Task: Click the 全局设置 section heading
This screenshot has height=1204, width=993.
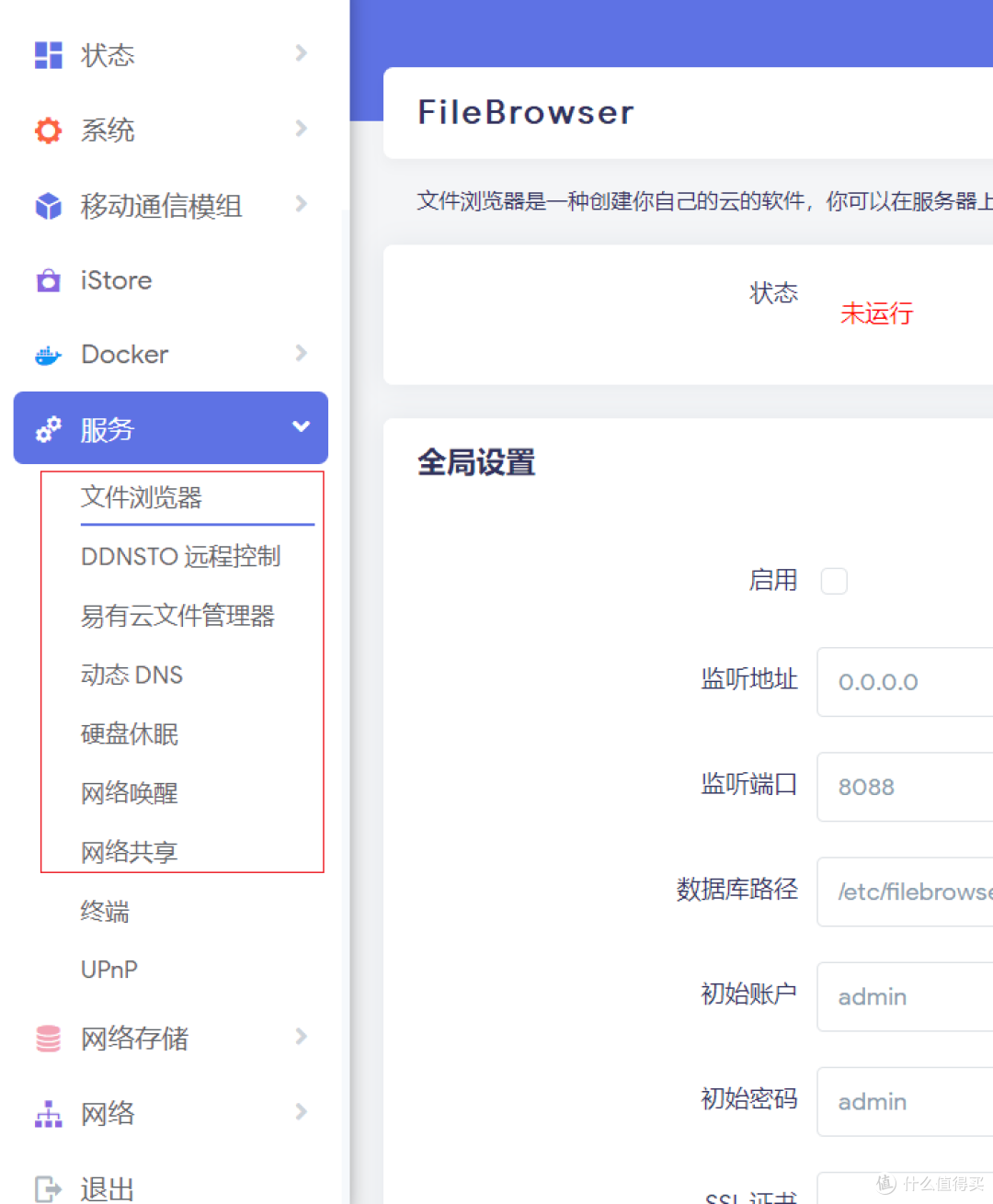Action: [x=476, y=462]
